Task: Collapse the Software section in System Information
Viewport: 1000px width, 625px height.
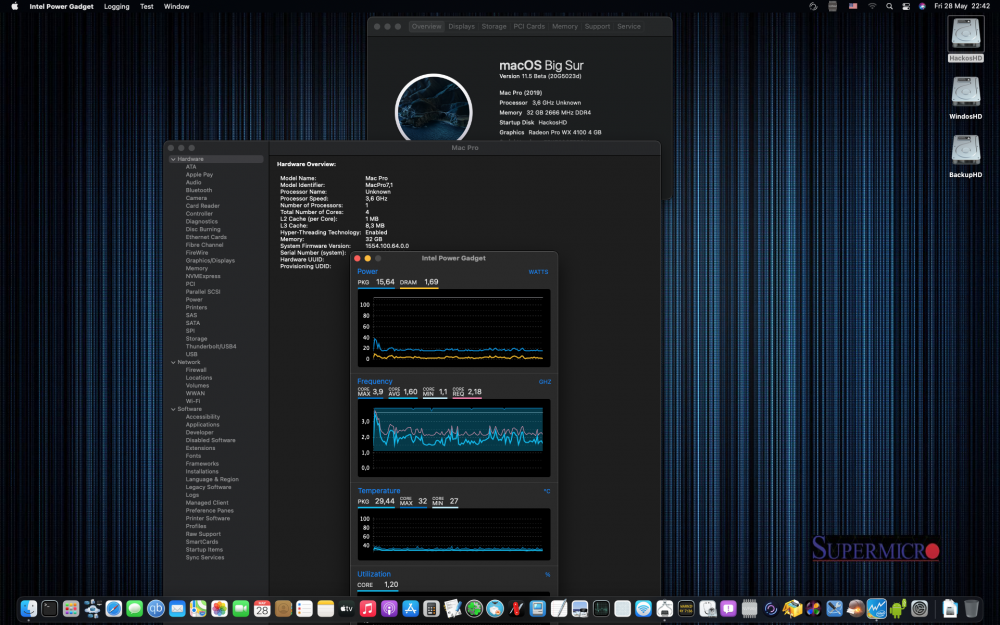Action: click(x=173, y=409)
